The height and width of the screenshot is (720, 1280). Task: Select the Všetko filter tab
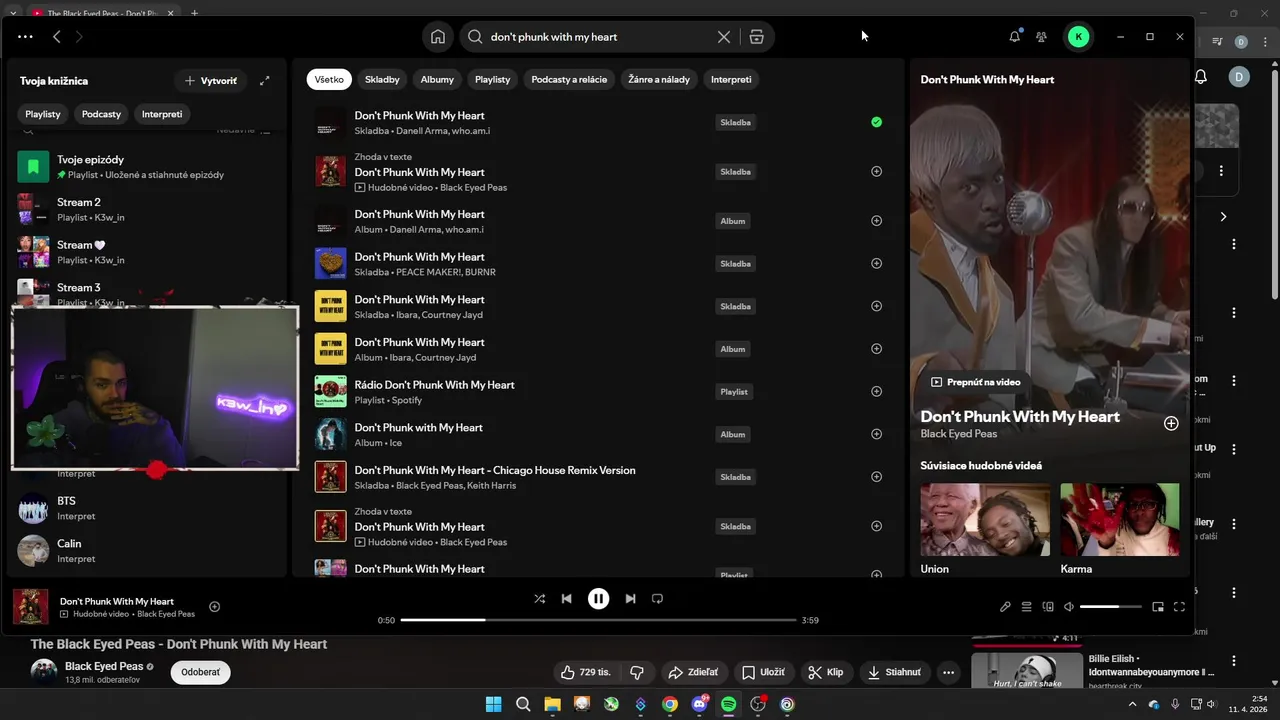[x=329, y=80]
